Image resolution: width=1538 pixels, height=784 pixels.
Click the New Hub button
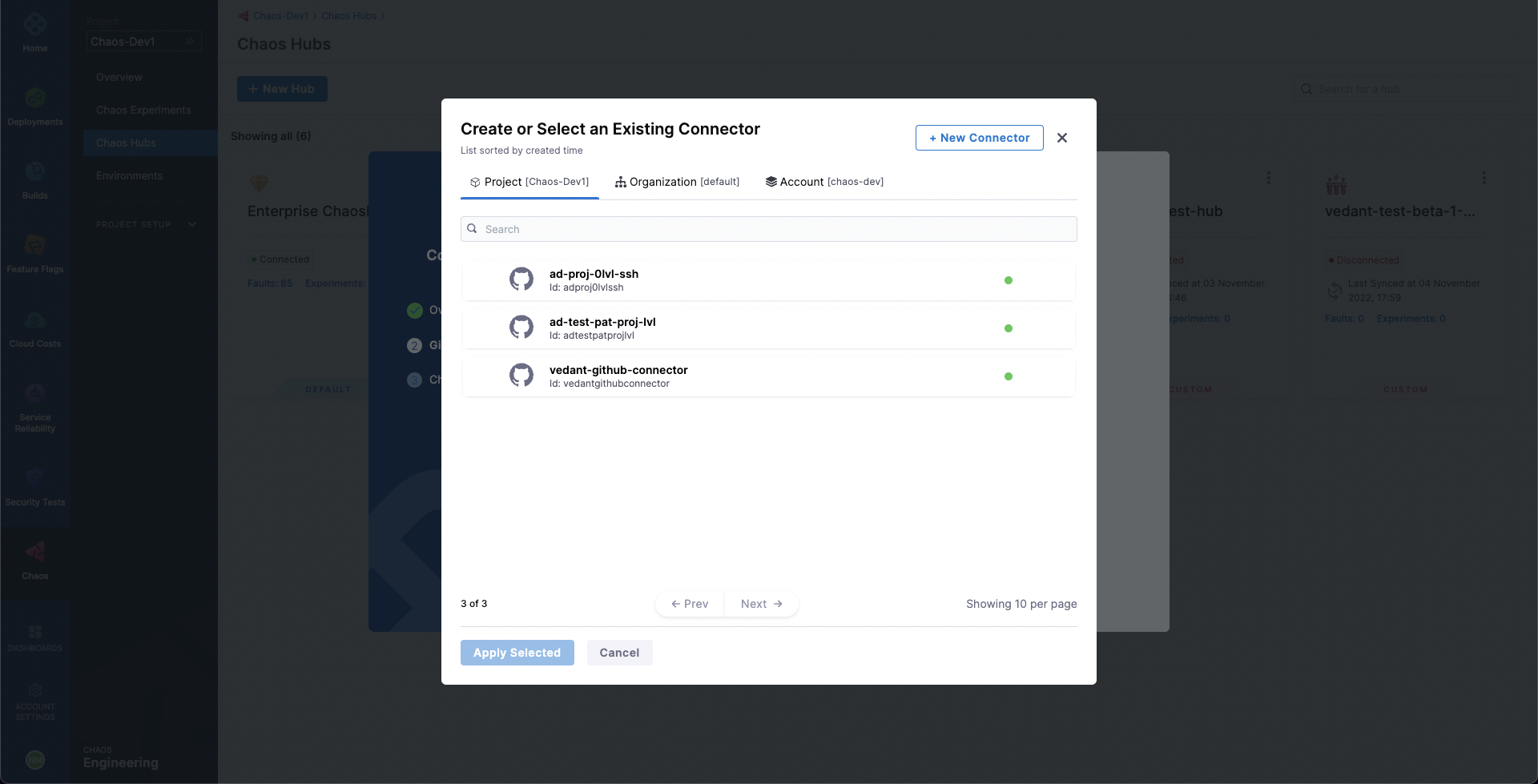282,89
